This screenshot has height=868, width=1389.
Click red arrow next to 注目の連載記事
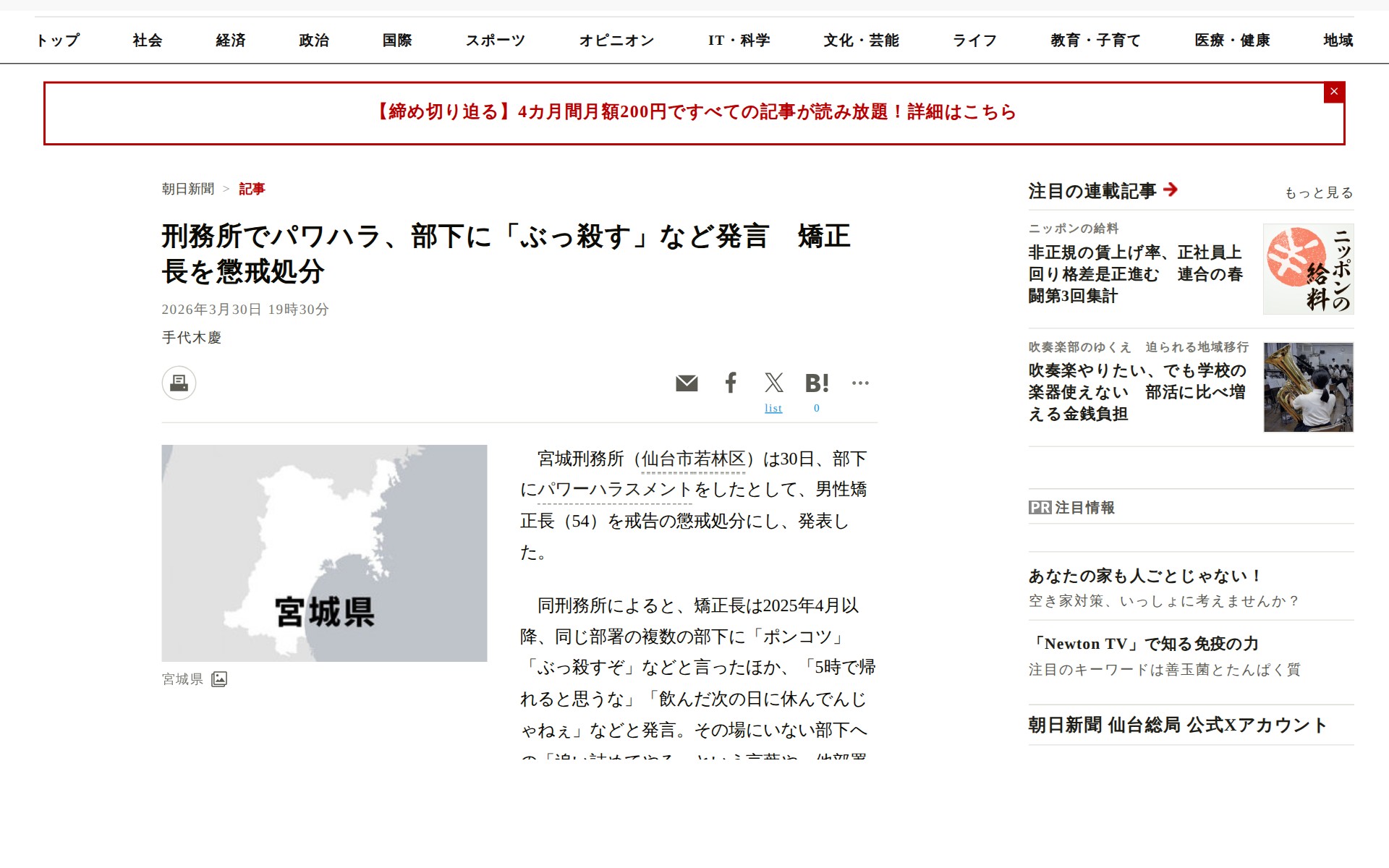point(1171,190)
